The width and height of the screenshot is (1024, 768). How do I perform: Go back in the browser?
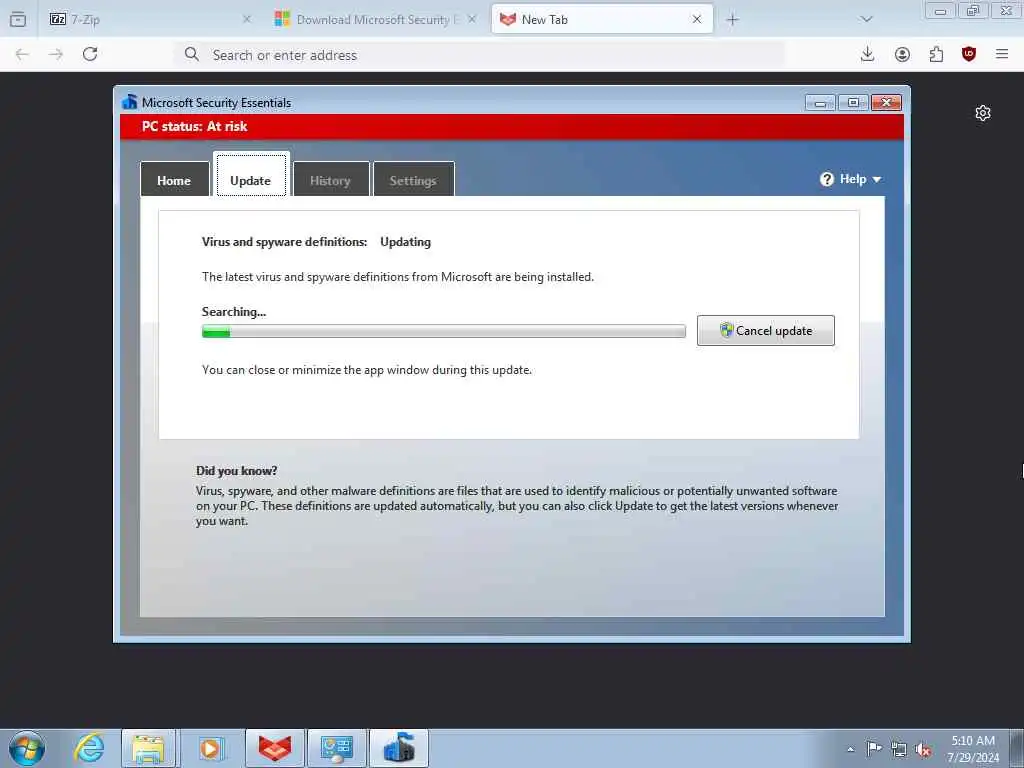click(22, 55)
